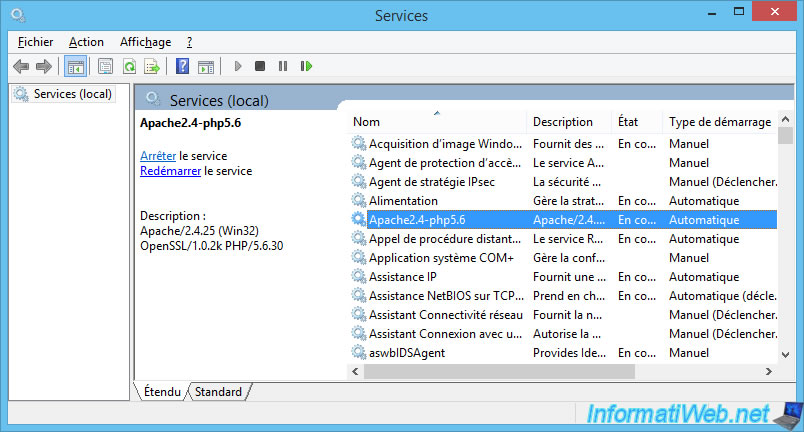This screenshot has width=804, height=432.
Task: Click the Back arrow toolbar icon
Action: 21,66
